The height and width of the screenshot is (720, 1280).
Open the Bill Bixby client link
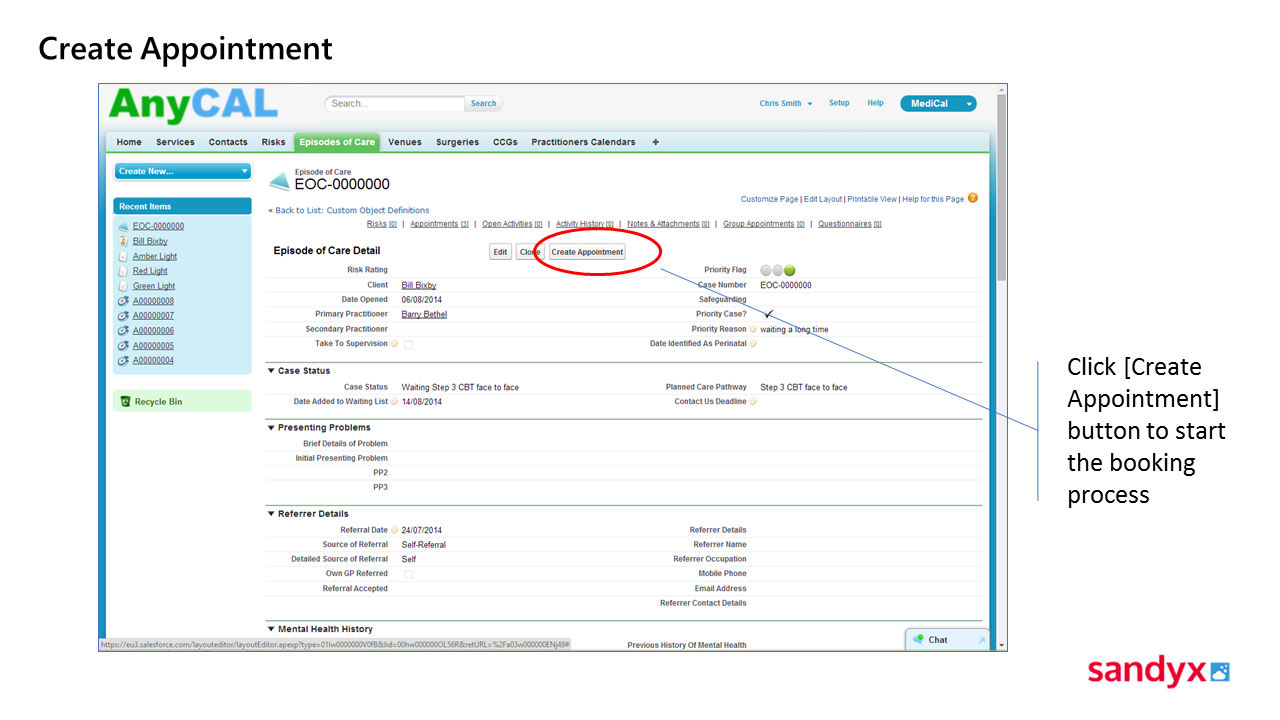tap(419, 285)
